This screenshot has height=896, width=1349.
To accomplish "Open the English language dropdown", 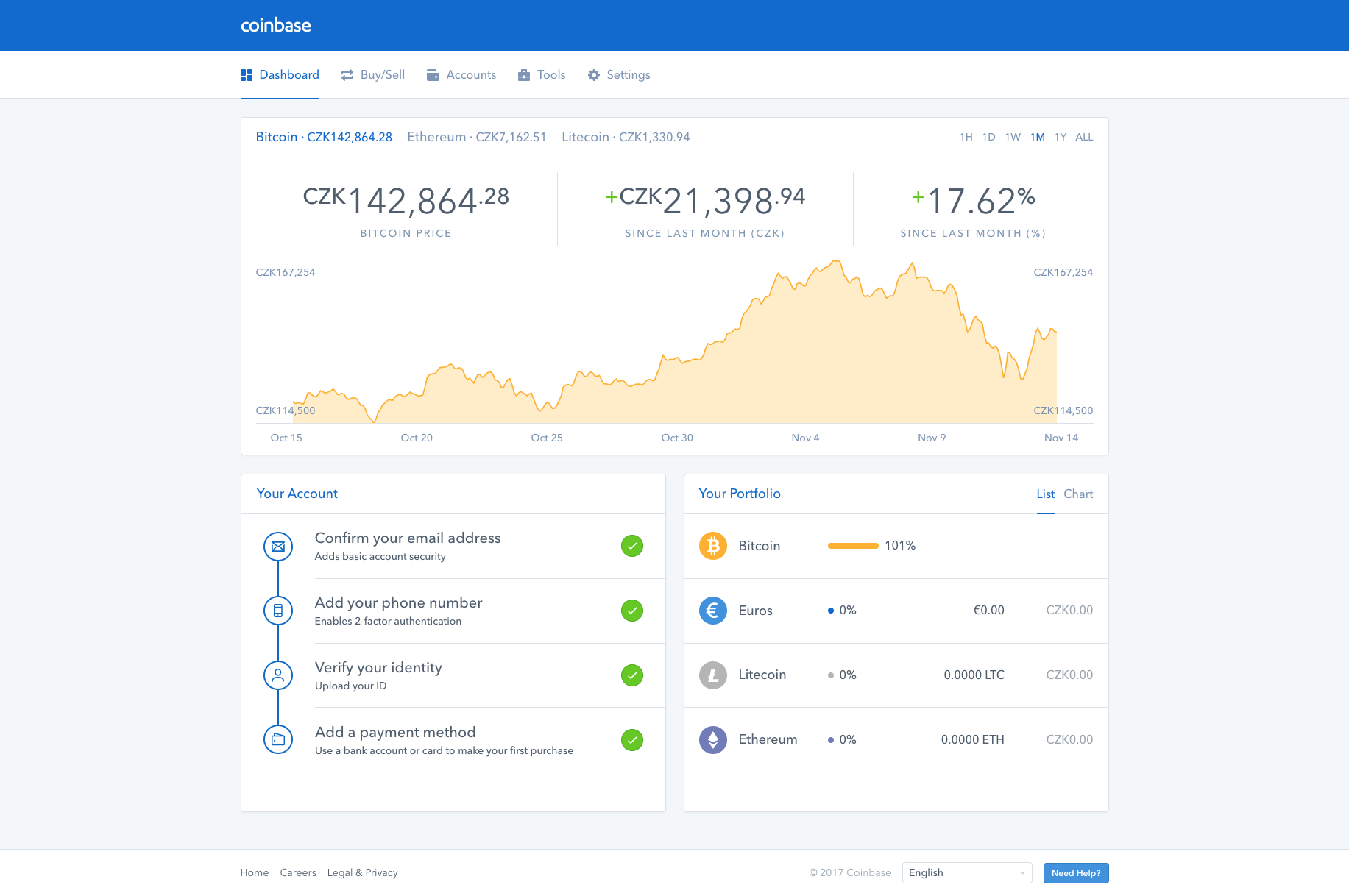I will 967,873.
